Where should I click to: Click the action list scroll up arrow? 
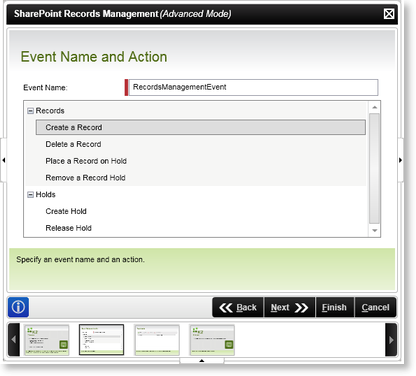[375, 107]
